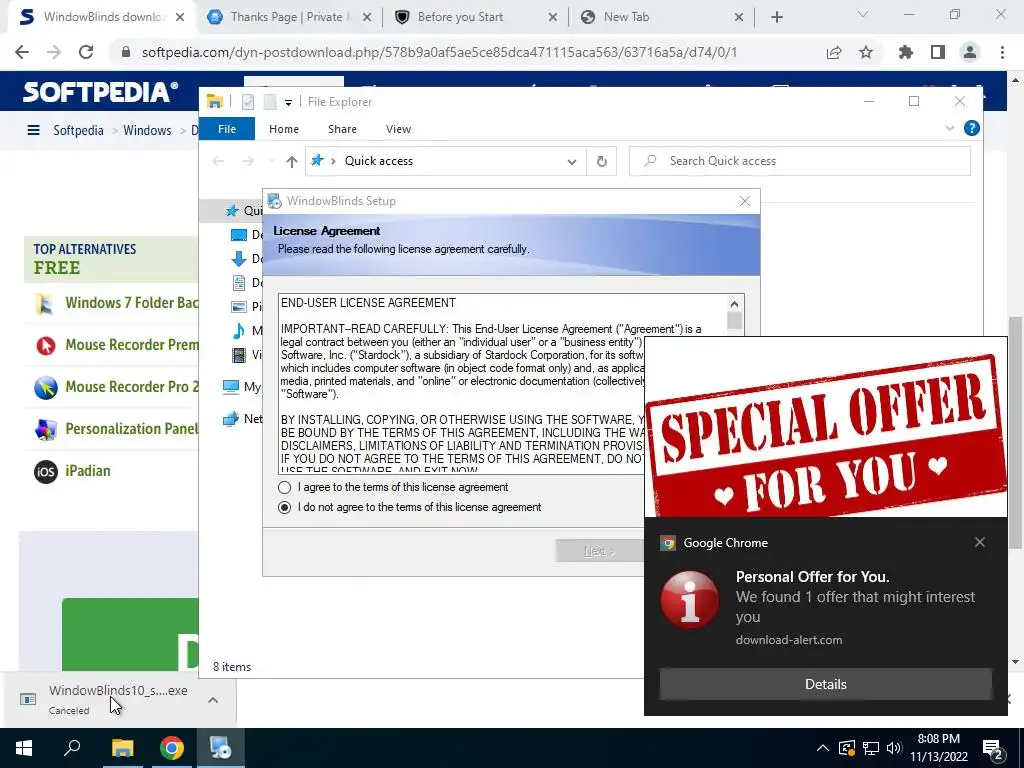
Task: Click the Special Offer For You notification image
Action: click(825, 427)
